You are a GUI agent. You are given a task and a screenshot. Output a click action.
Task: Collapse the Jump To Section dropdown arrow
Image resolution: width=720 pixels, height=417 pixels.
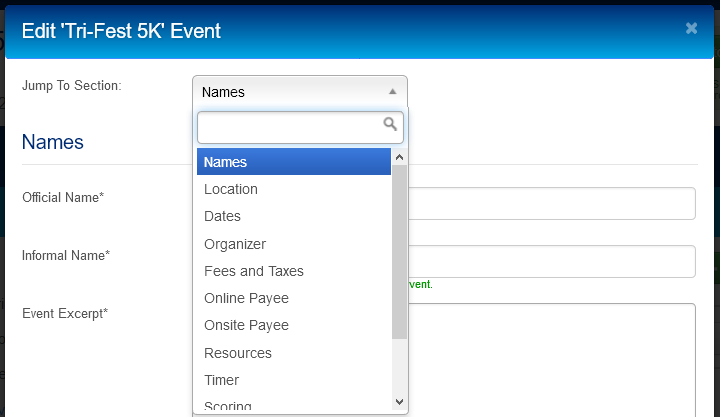point(392,91)
